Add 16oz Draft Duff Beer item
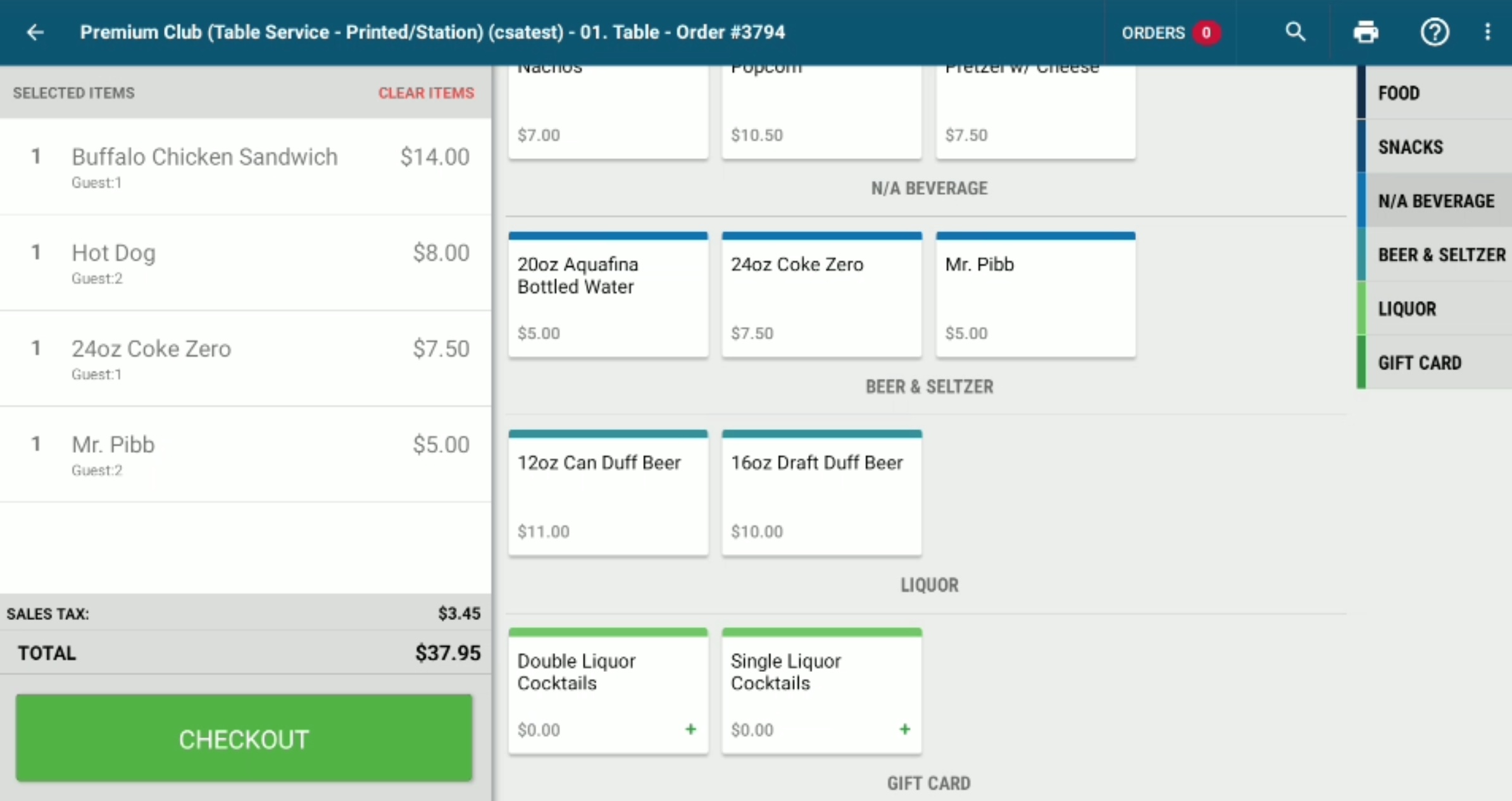The height and width of the screenshot is (801, 1512). tap(822, 493)
